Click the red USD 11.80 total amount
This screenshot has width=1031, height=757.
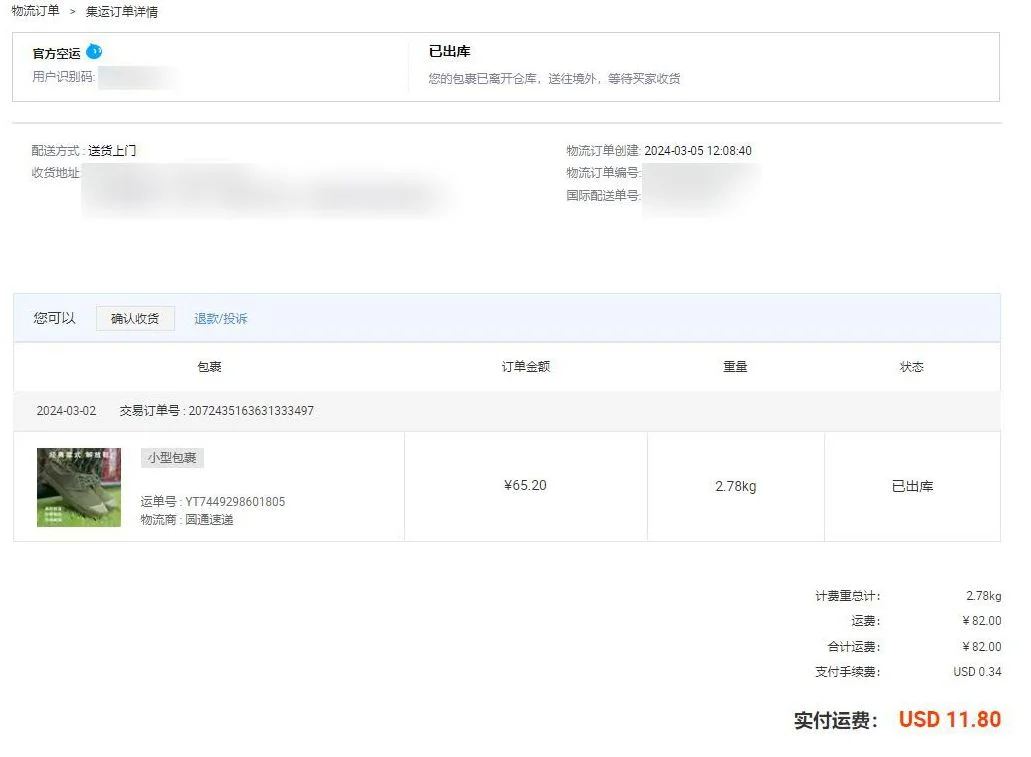point(949,719)
